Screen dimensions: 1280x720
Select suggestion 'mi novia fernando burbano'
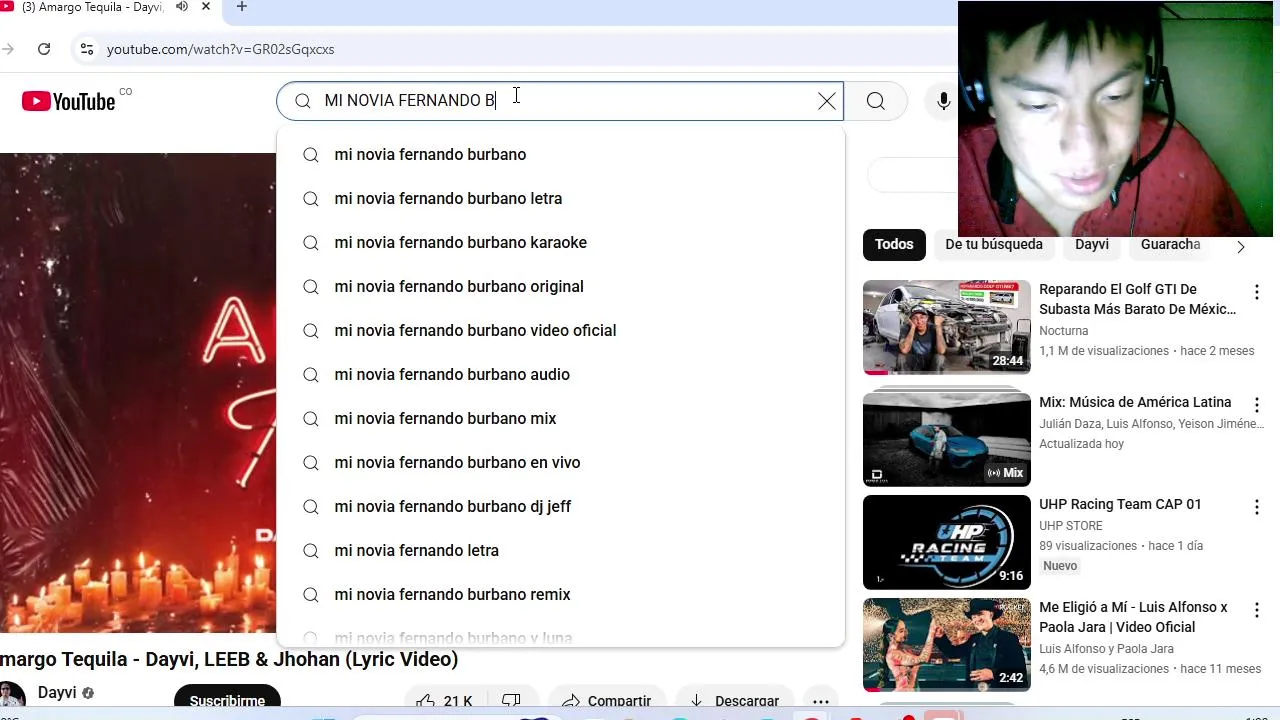(x=560, y=154)
